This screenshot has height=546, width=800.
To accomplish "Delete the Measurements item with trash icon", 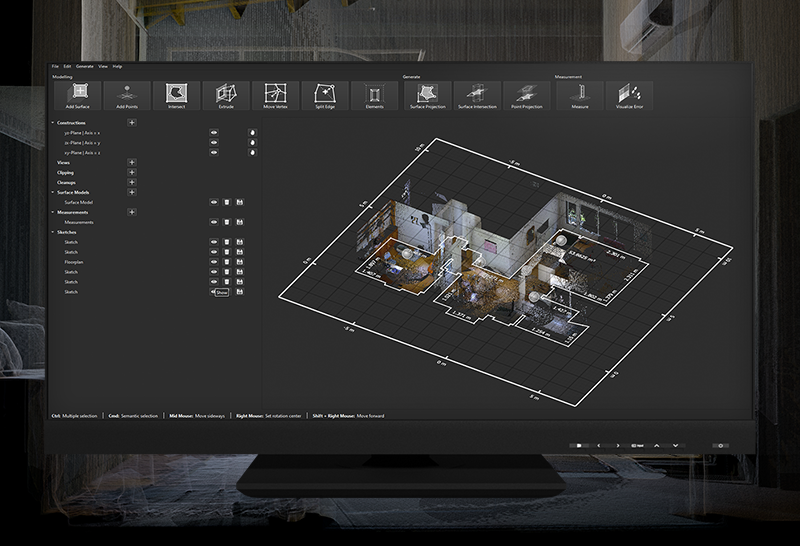I will click(x=227, y=222).
